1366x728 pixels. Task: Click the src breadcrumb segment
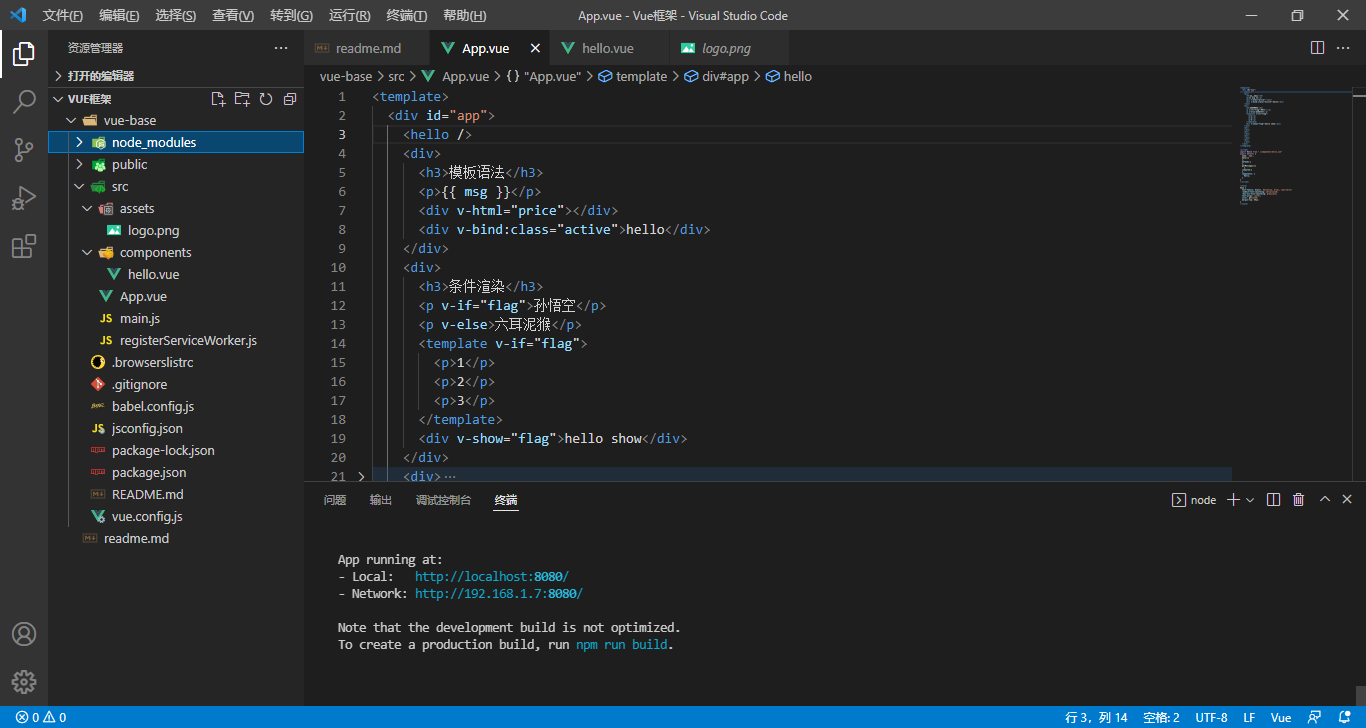tap(396, 76)
